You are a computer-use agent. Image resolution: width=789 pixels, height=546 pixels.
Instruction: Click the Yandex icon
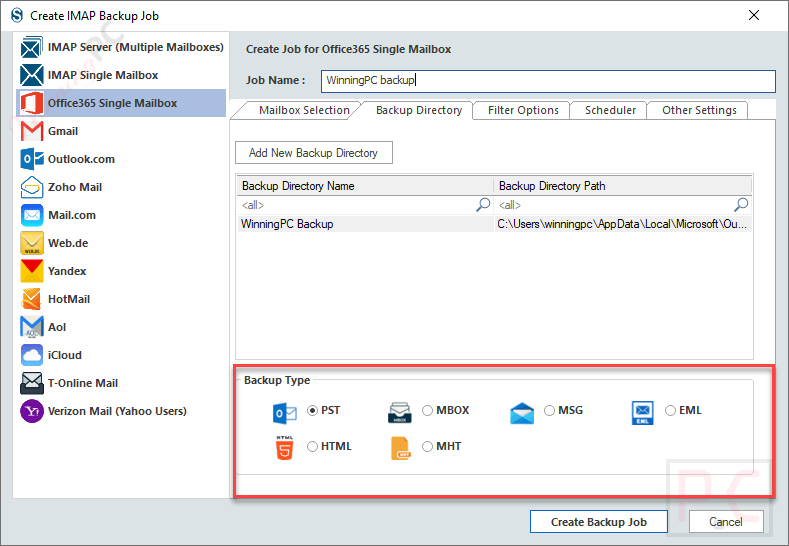coord(32,271)
